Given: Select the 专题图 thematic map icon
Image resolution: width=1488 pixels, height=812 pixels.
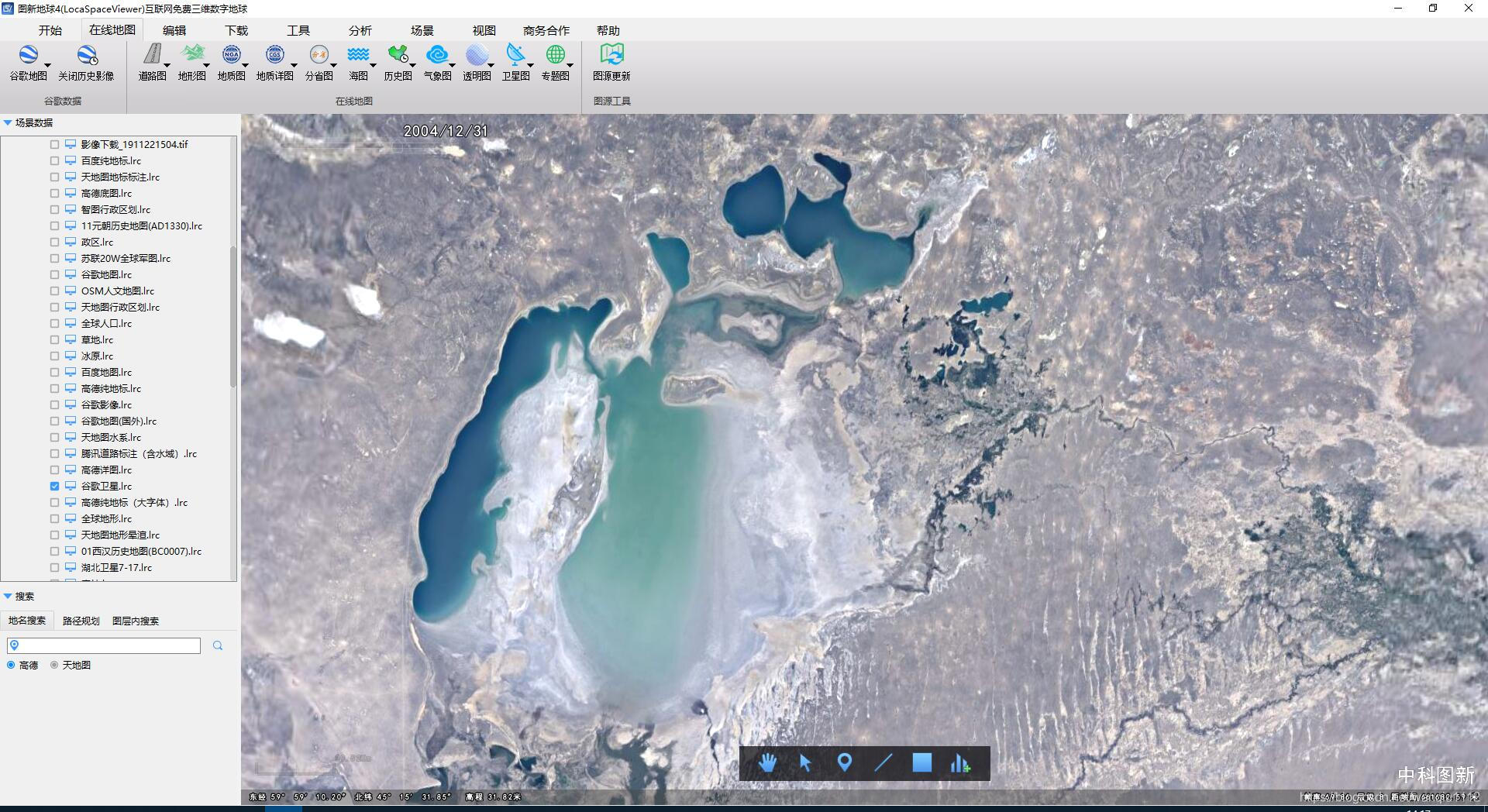Looking at the screenshot, I should [555, 54].
